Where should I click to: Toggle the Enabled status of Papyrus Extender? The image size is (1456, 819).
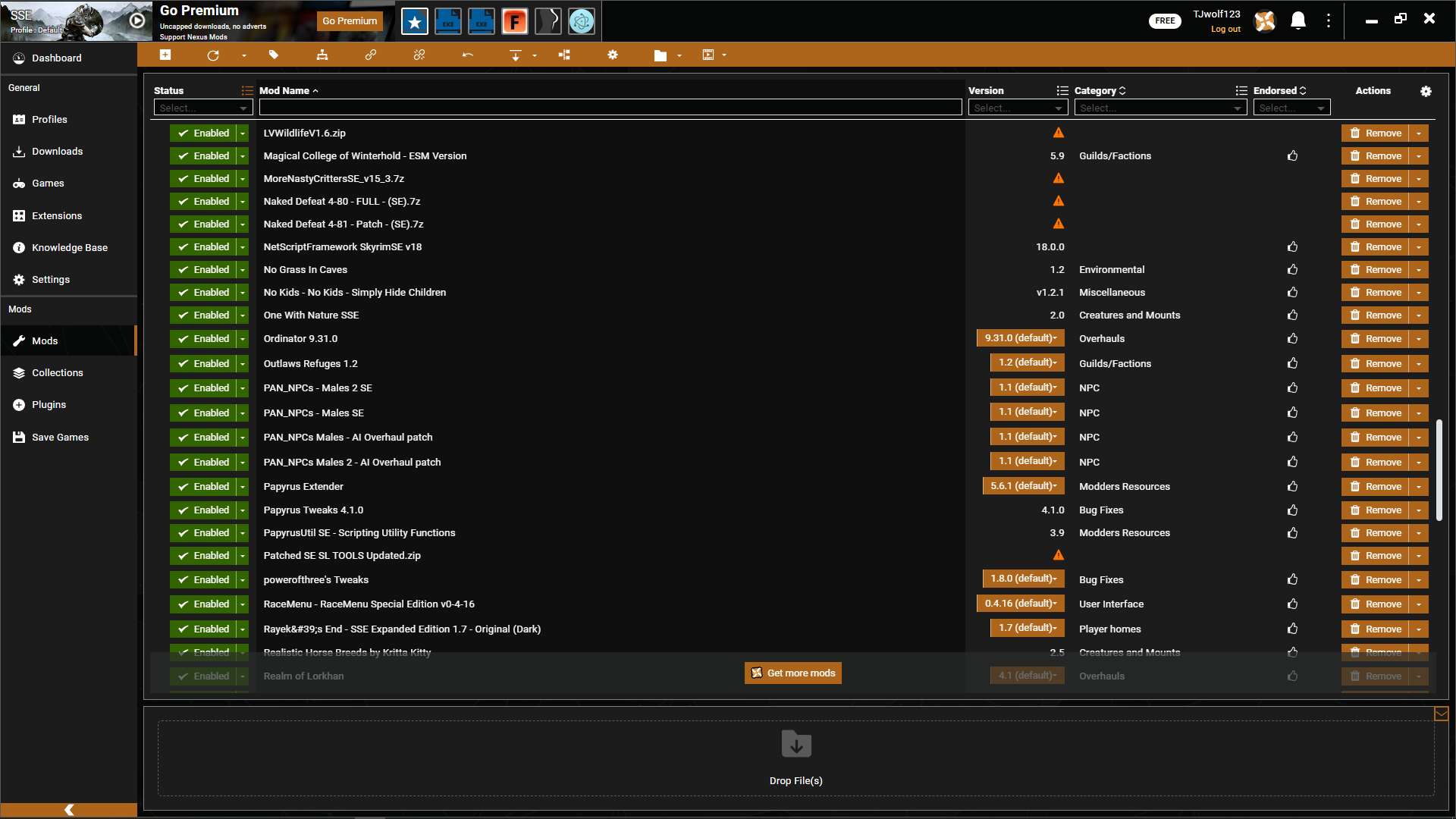coord(203,487)
